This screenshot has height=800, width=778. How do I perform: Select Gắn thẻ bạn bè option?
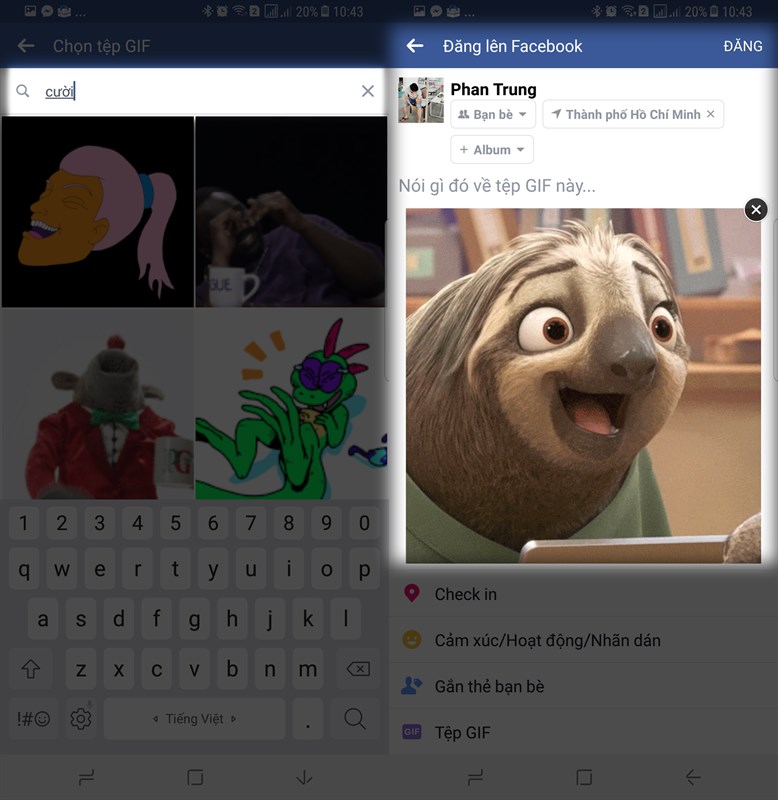click(583, 686)
